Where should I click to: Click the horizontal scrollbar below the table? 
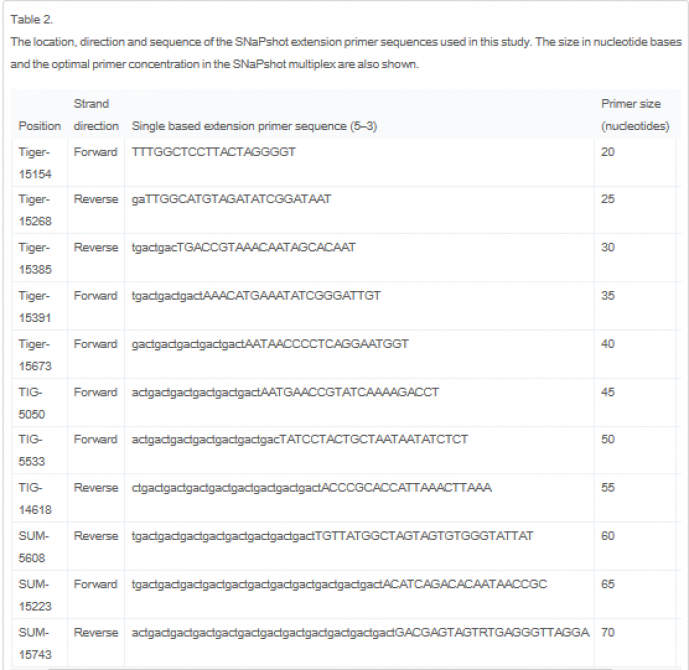point(340,664)
